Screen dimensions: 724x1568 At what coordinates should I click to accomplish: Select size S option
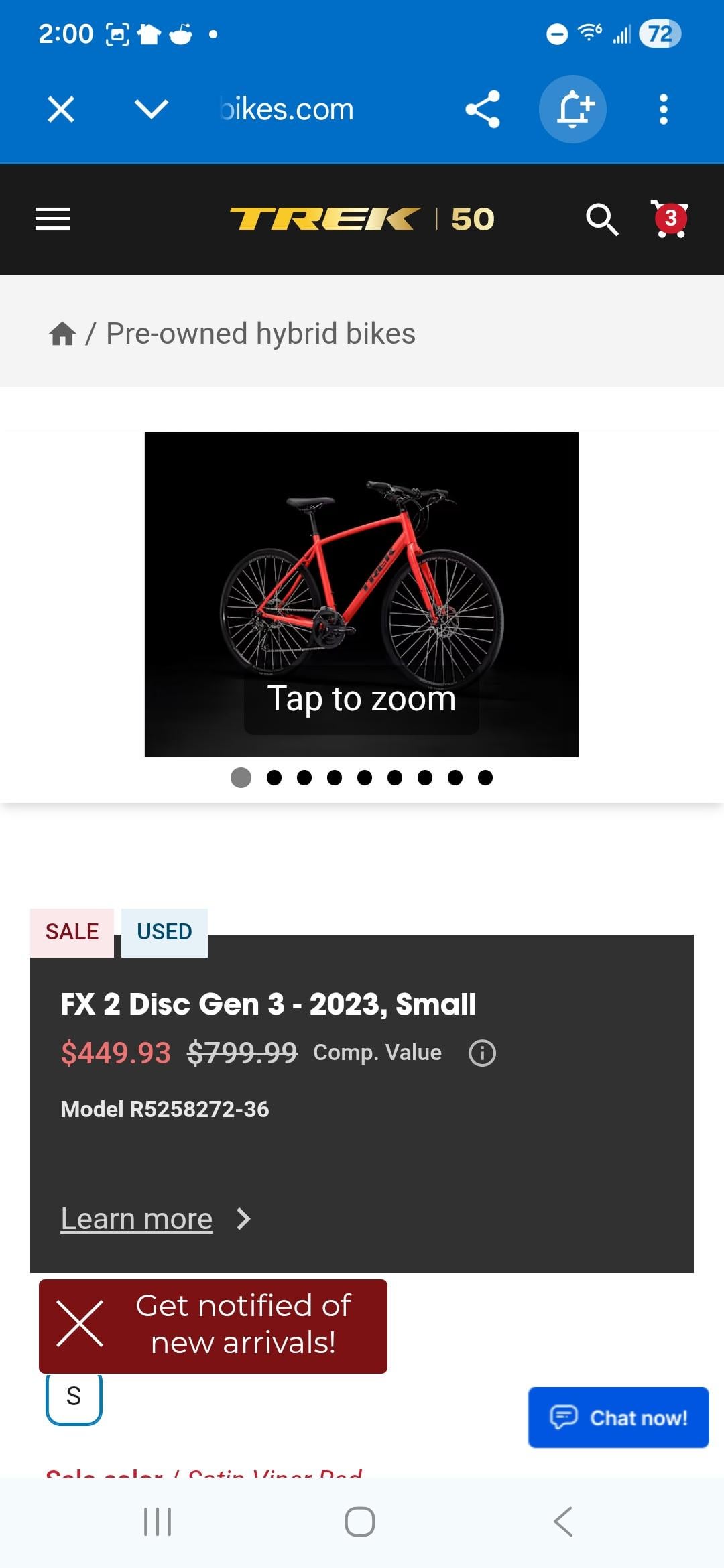point(74,1396)
